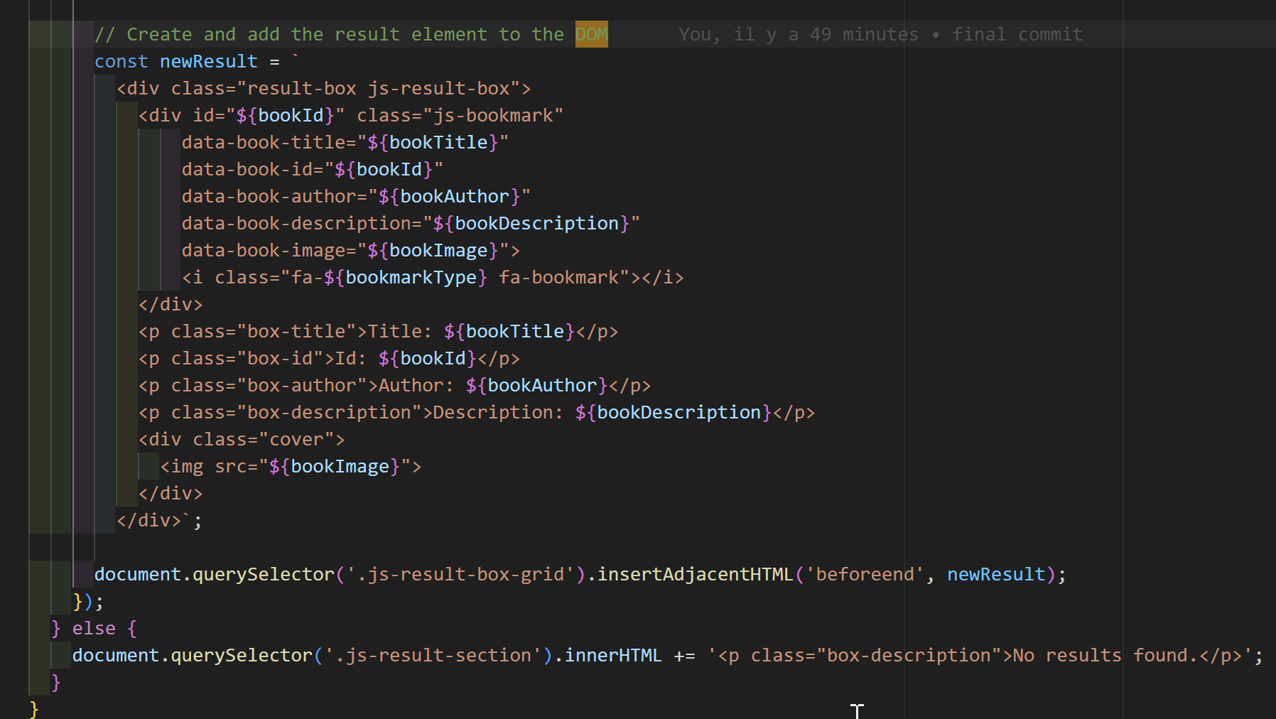Click the img src attribute line
1276x719 pixels.
pyautogui.click(x=290, y=466)
